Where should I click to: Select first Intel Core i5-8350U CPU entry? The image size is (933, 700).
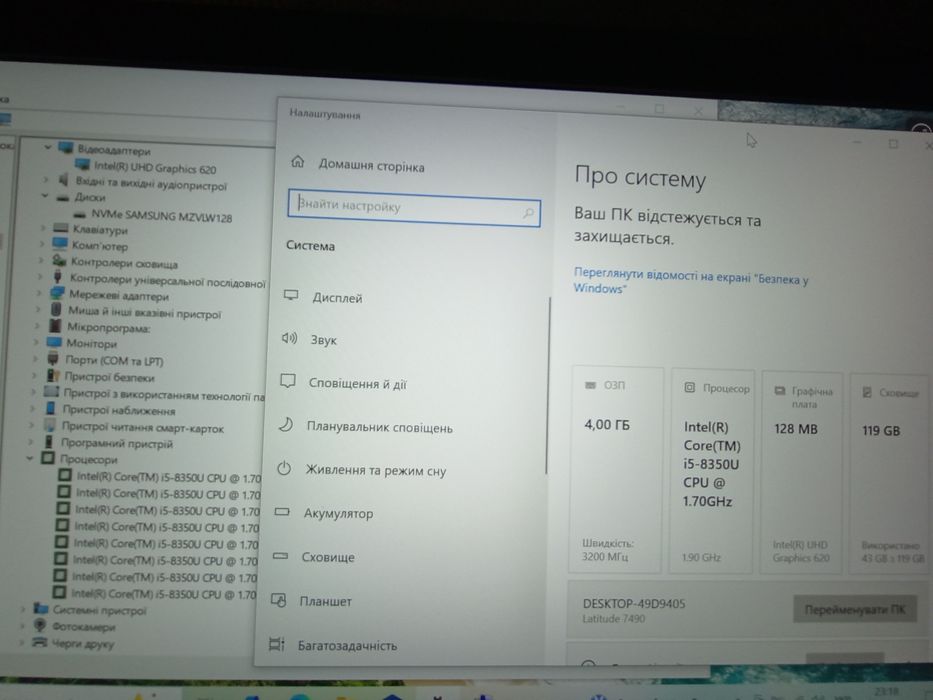168,477
